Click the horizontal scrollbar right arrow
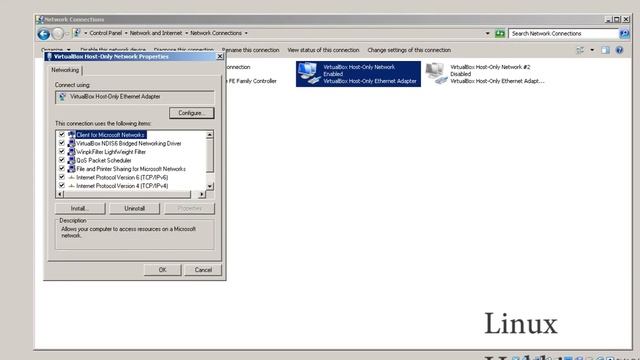 click(202, 195)
